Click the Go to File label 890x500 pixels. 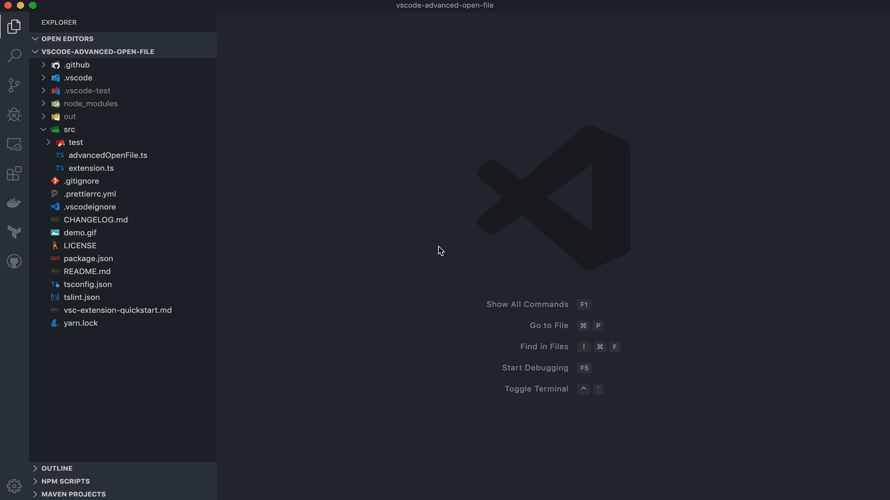click(548, 326)
